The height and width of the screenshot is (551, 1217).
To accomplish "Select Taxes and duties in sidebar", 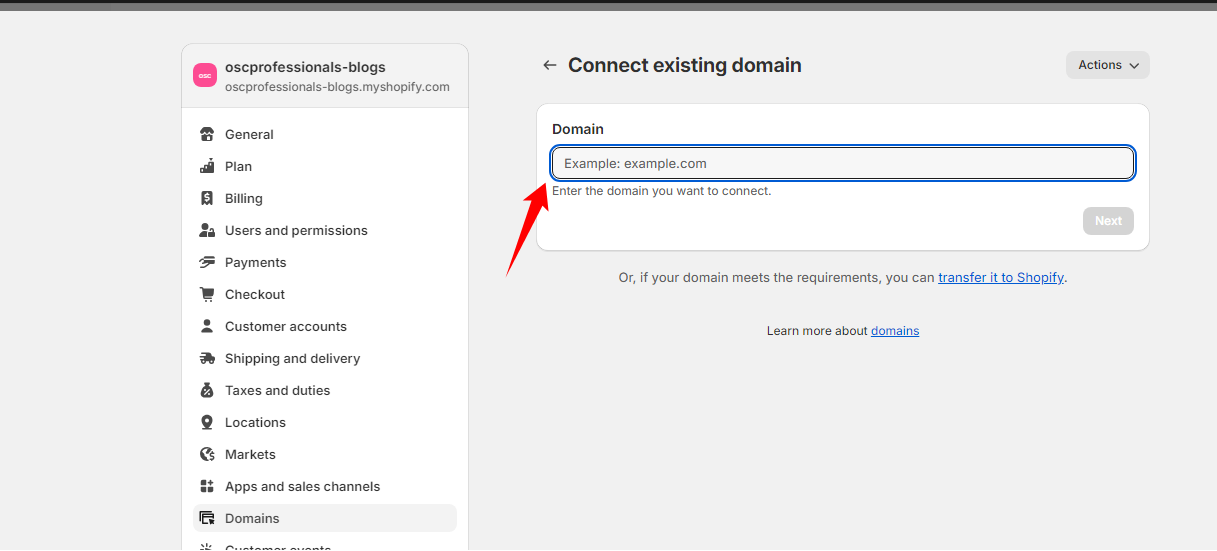I will coord(277,390).
